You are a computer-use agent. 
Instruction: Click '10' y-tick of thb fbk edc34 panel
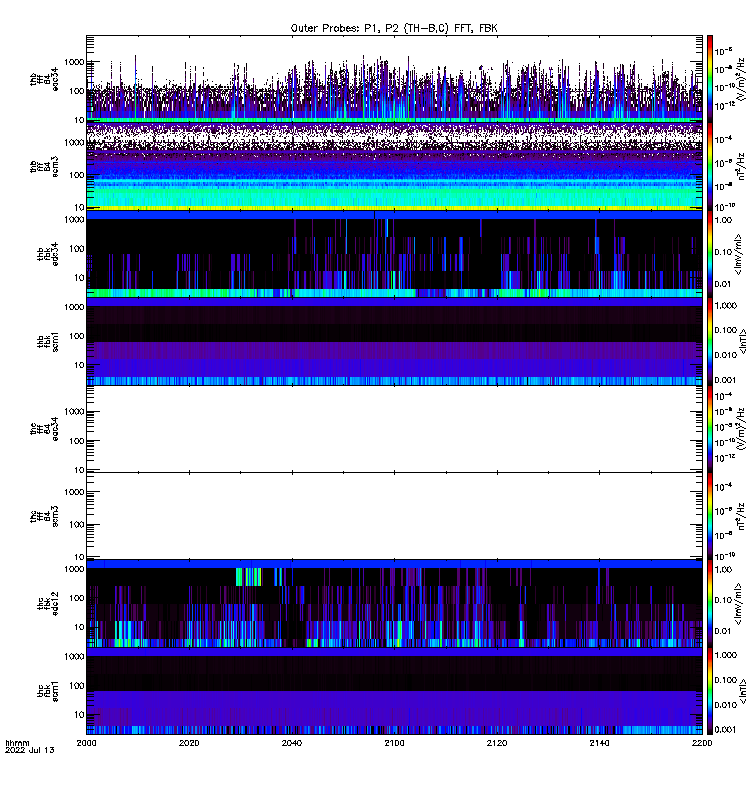[79, 278]
